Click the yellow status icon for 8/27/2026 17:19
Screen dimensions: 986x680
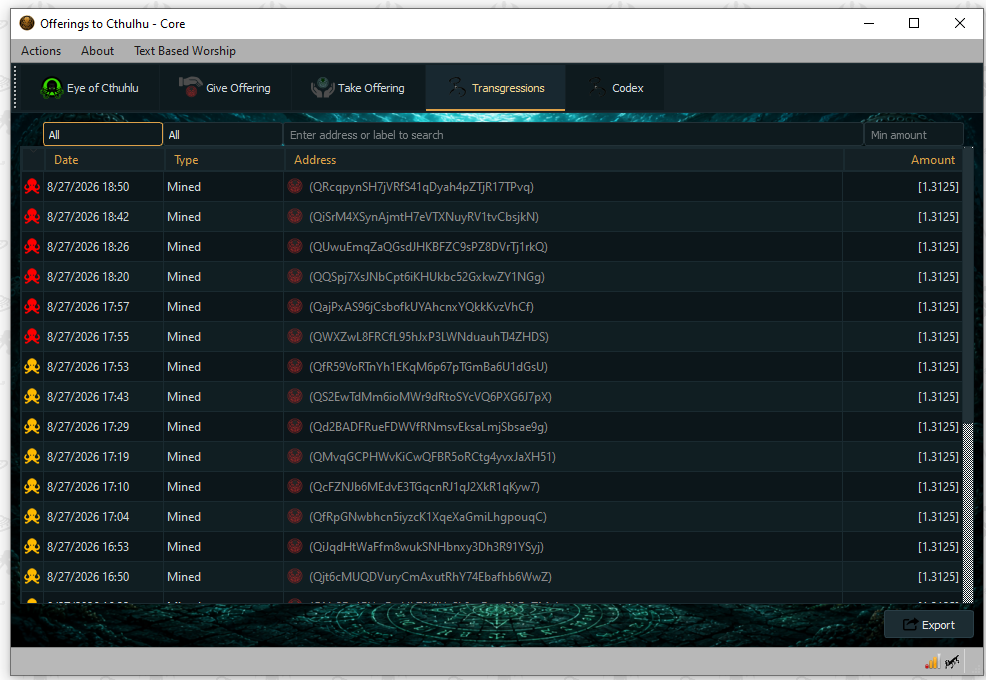point(32,457)
